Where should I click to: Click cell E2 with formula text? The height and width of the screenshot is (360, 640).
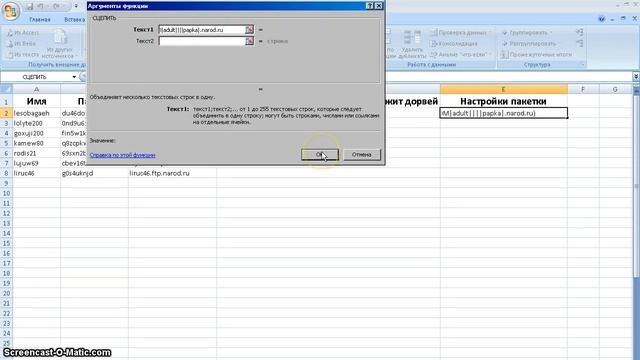point(504,113)
